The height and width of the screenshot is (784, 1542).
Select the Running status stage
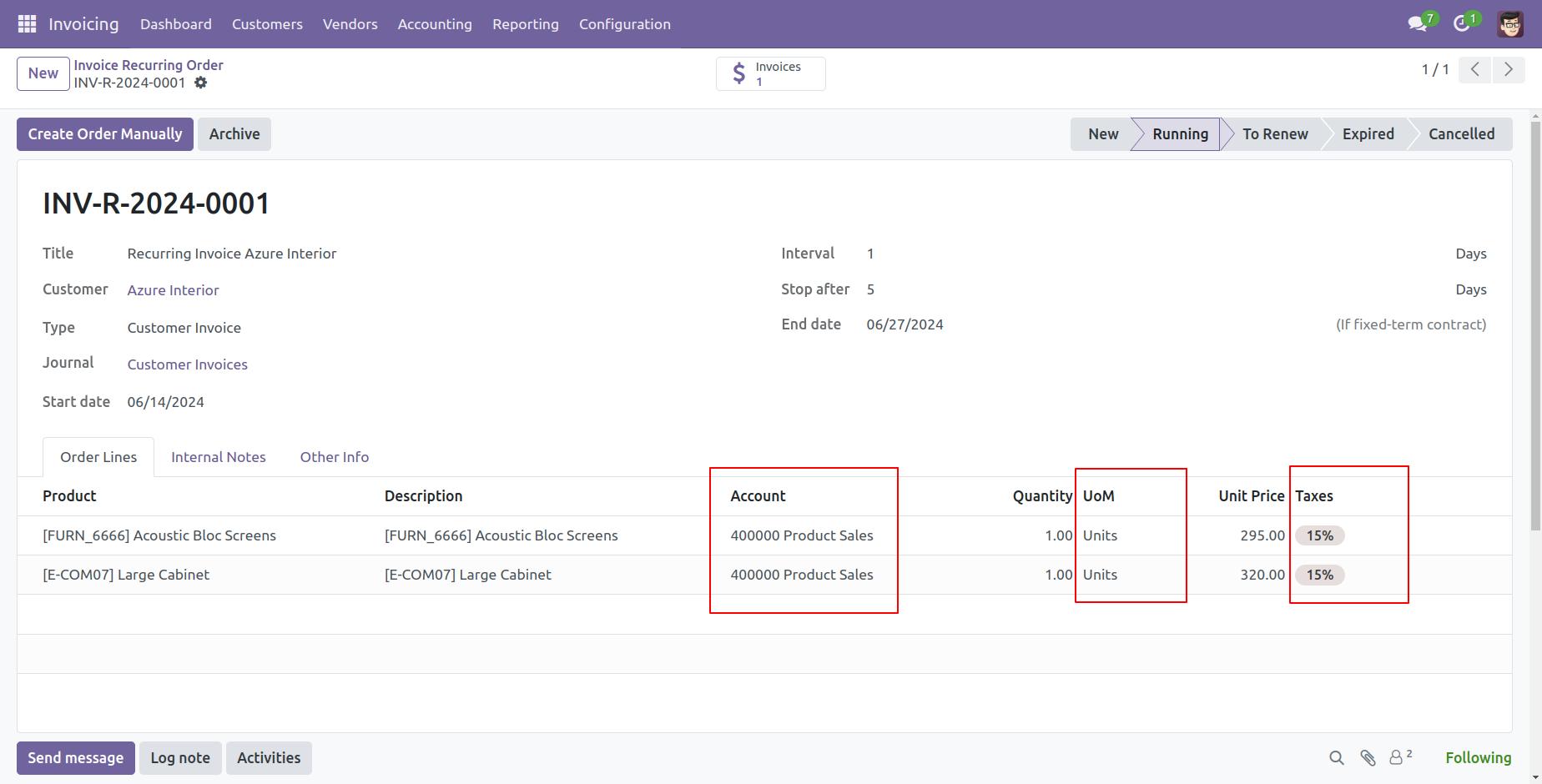[1180, 134]
